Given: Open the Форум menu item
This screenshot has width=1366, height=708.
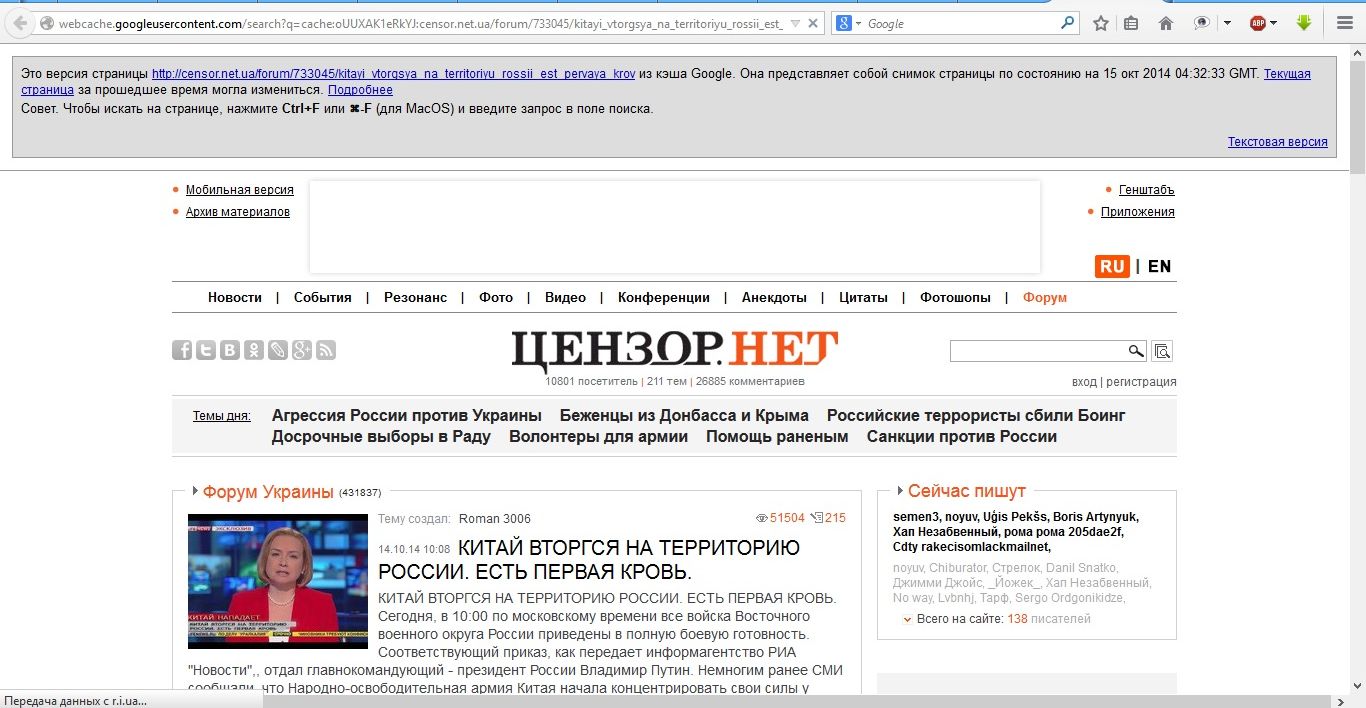Looking at the screenshot, I should tap(1045, 297).
